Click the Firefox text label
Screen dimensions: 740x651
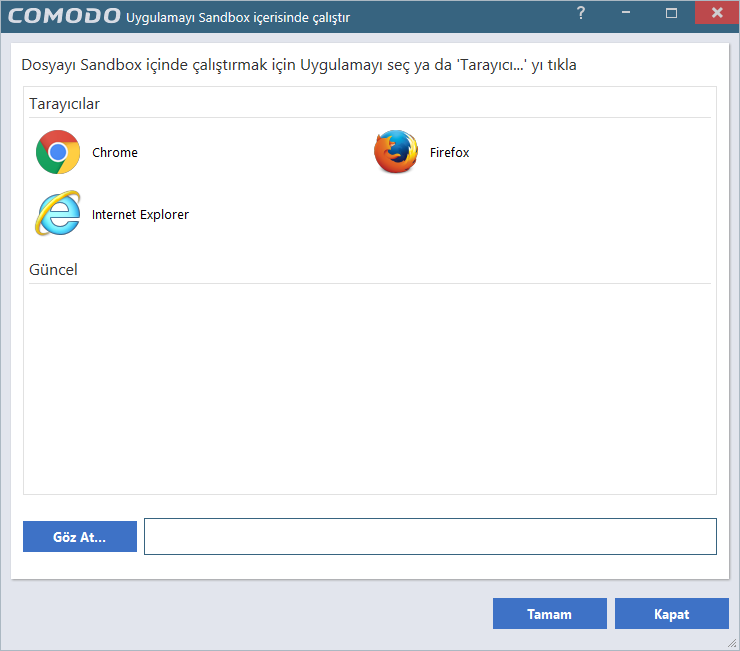pos(449,152)
